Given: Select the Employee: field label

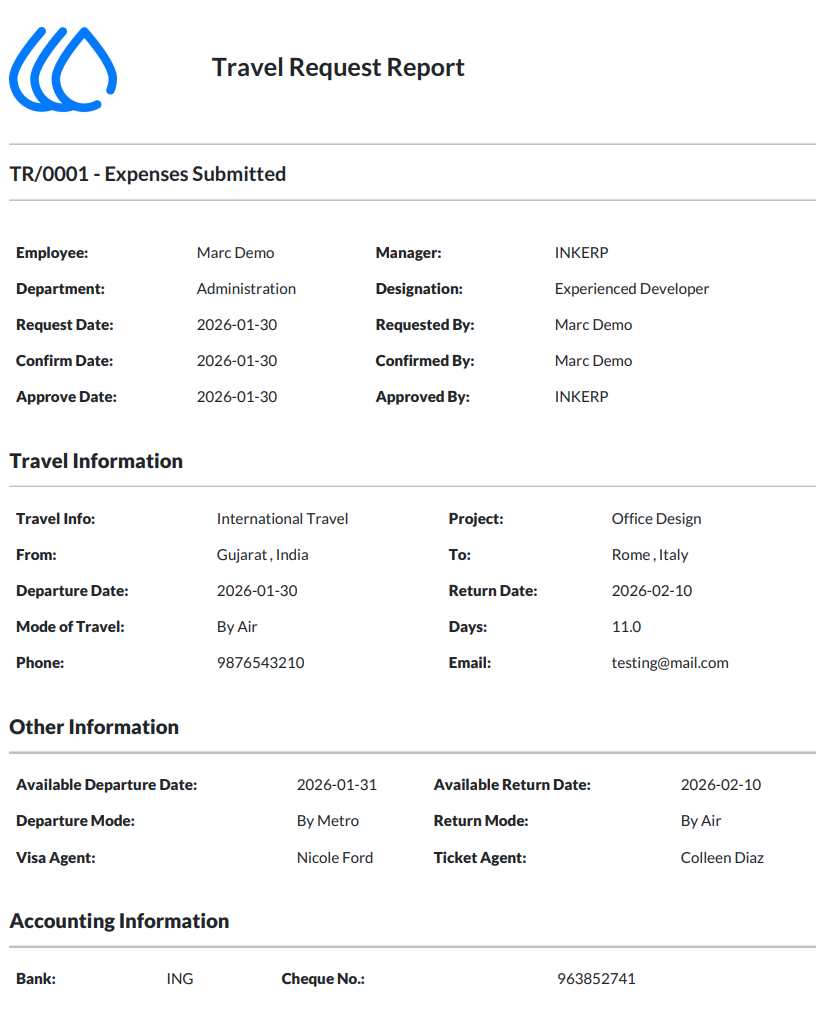Looking at the screenshot, I should [52, 253].
